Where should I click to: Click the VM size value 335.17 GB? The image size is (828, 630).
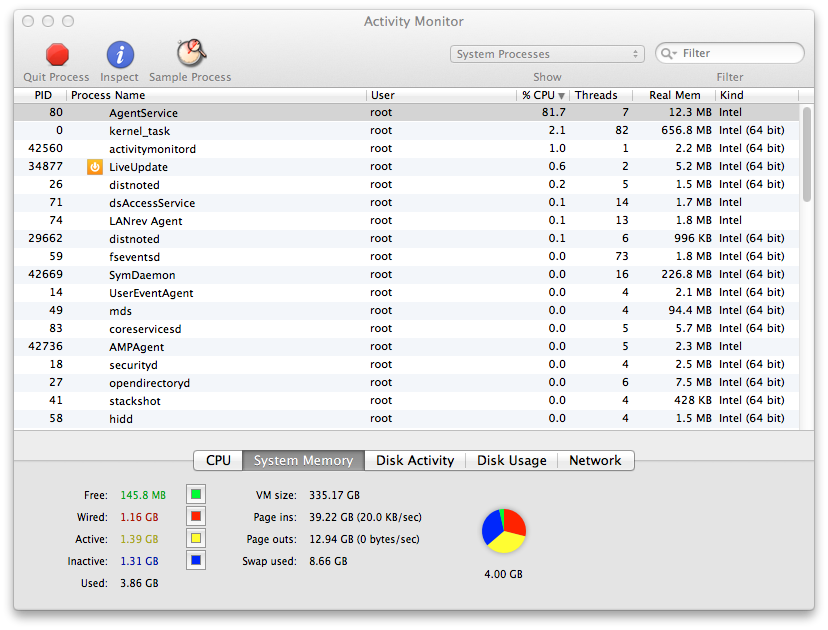pyautogui.click(x=334, y=495)
